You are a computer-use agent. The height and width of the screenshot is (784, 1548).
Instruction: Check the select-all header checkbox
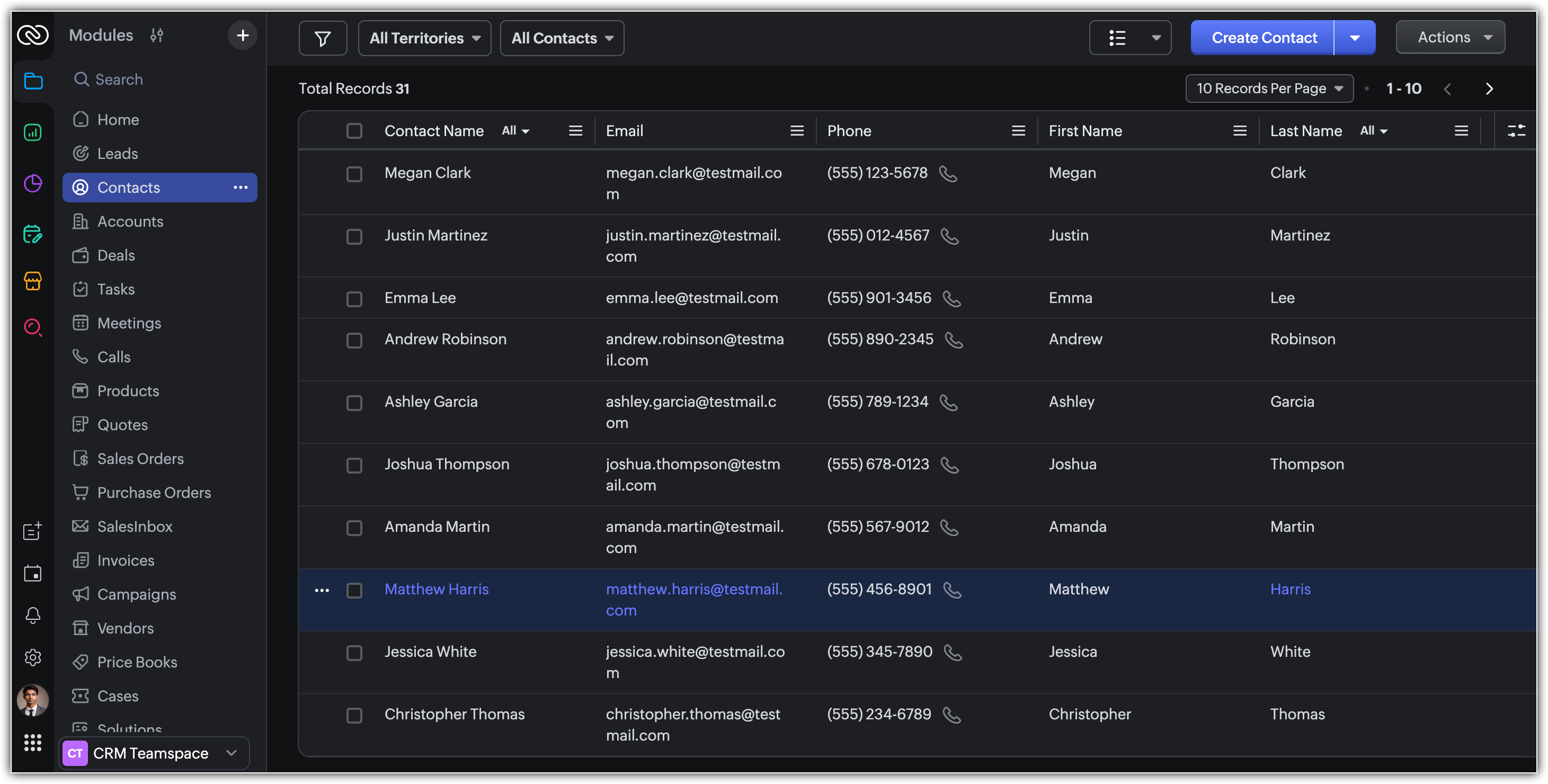[x=354, y=131]
